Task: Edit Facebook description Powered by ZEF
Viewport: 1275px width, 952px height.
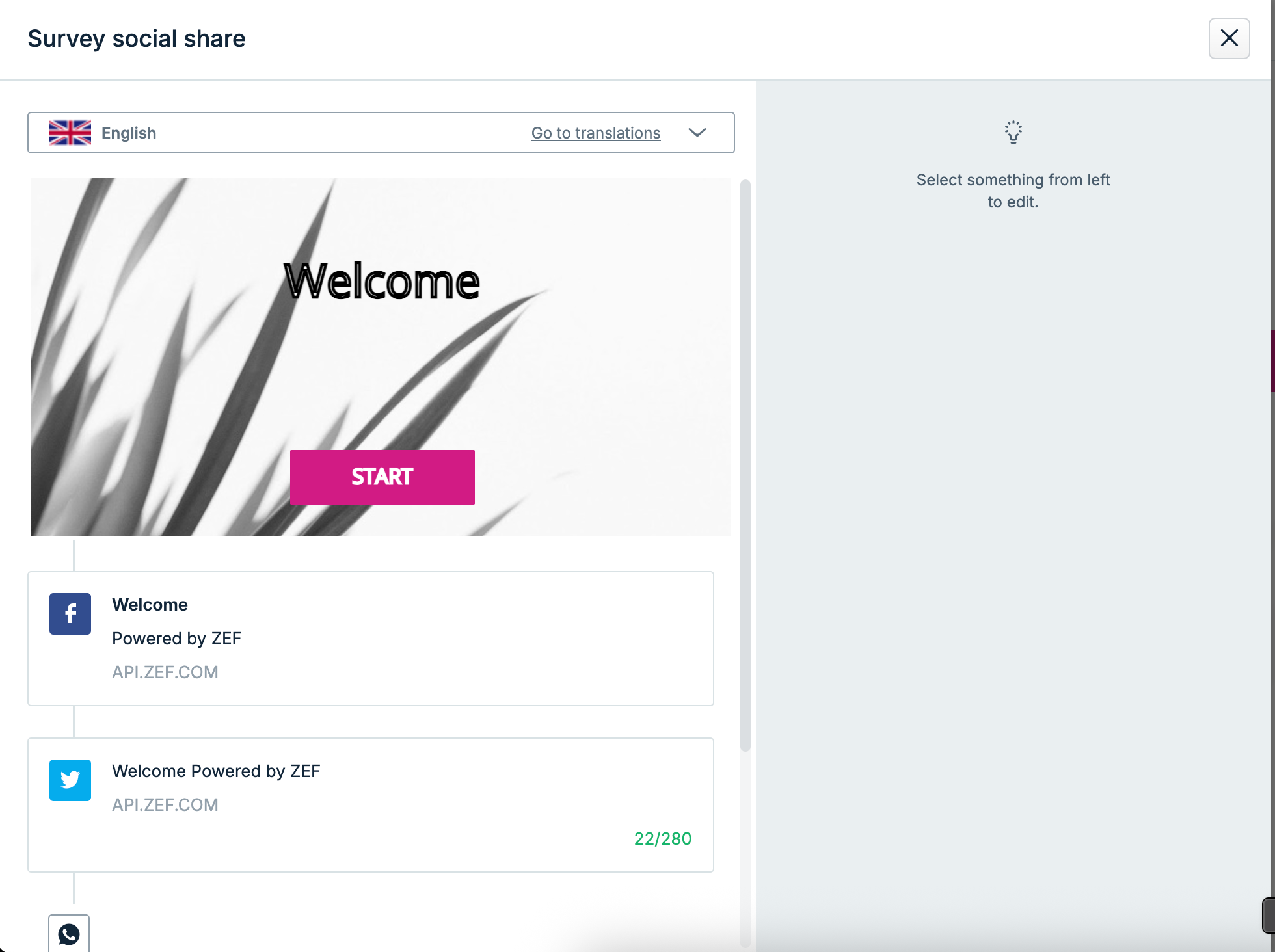Action: coord(176,639)
